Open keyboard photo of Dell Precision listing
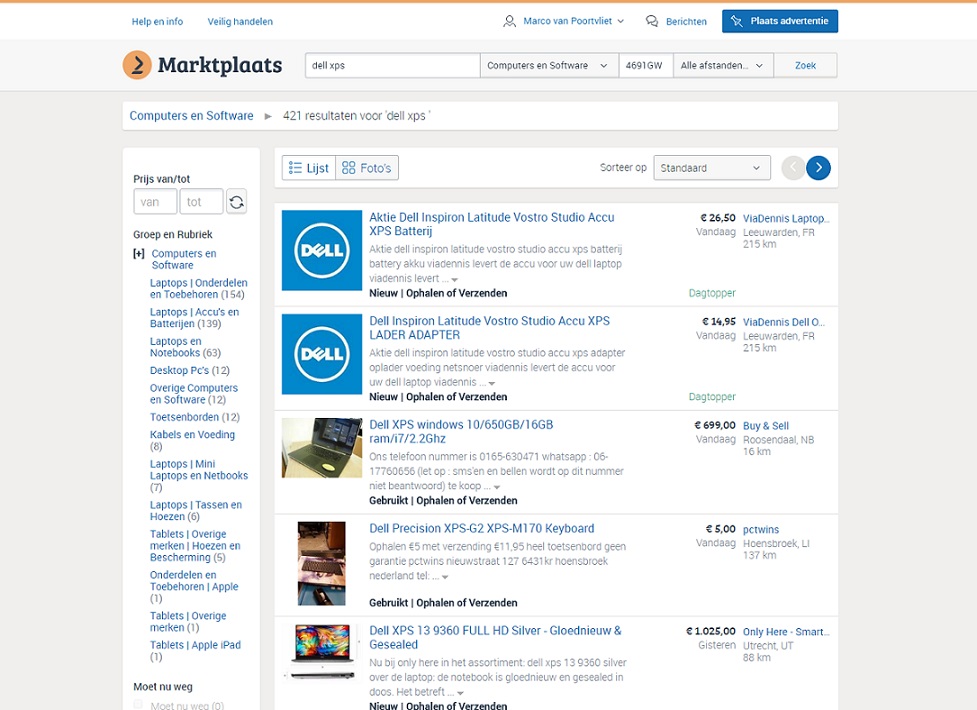 (x=322, y=564)
